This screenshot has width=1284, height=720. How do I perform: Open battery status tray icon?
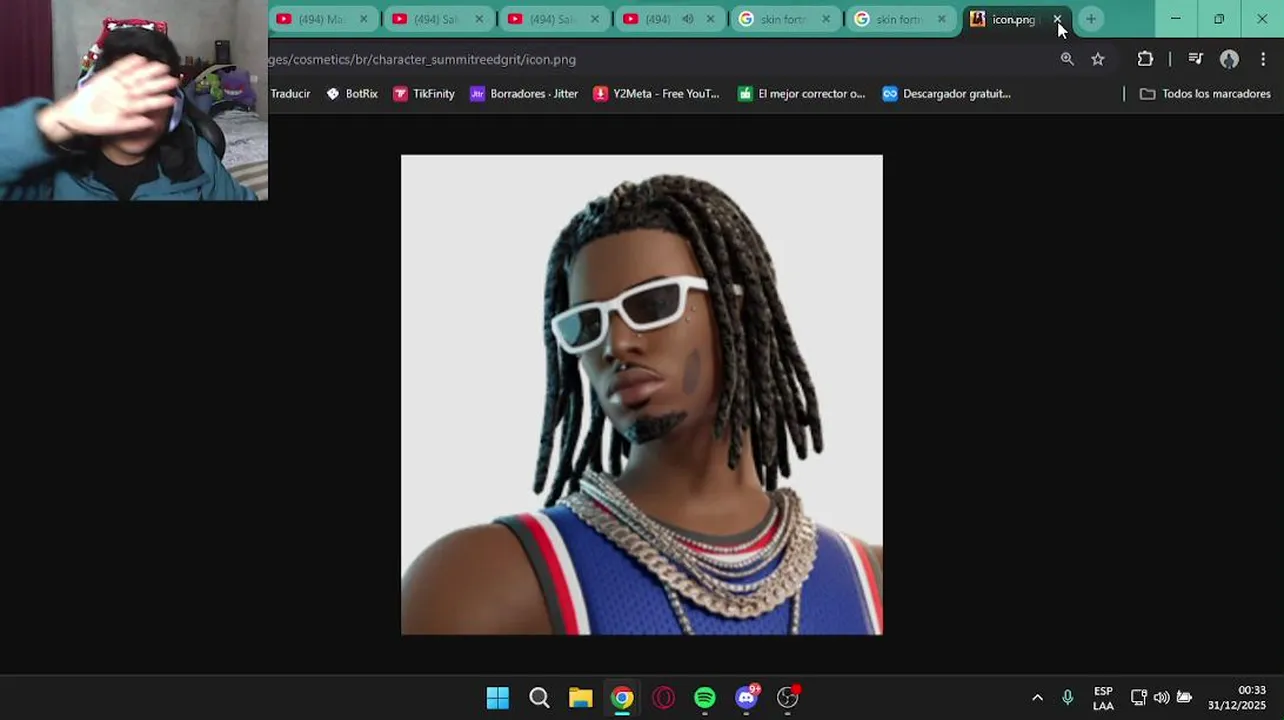(x=1184, y=698)
